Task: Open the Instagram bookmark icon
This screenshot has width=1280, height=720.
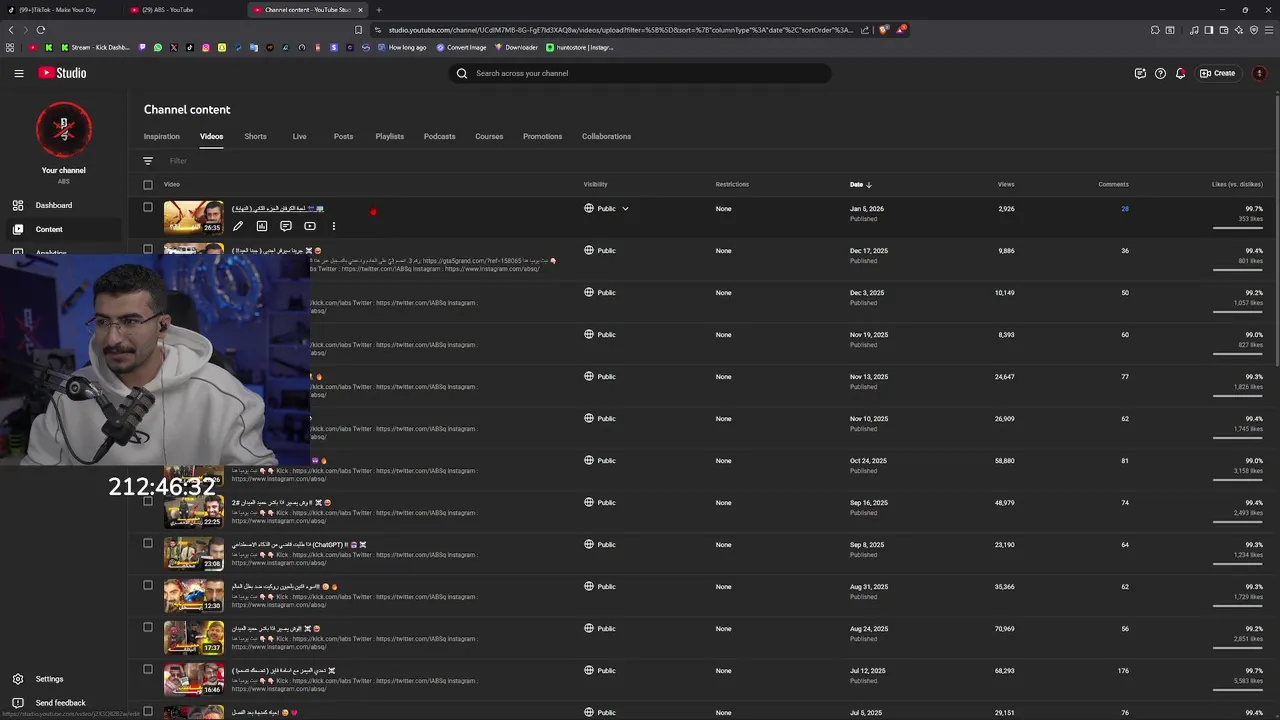Action: pyautogui.click(x=206, y=47)
